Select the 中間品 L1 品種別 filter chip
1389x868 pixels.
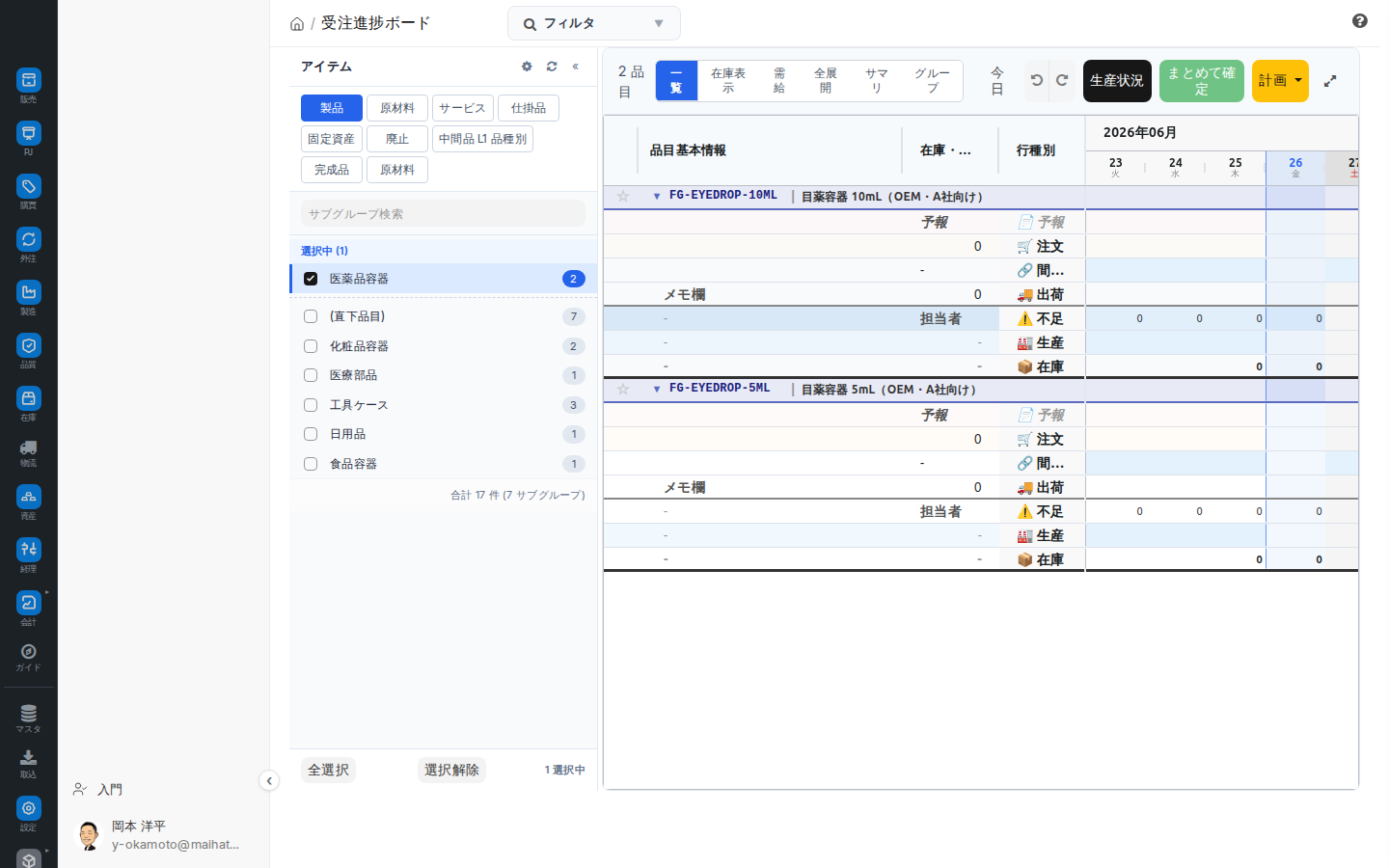pos(482,139)
